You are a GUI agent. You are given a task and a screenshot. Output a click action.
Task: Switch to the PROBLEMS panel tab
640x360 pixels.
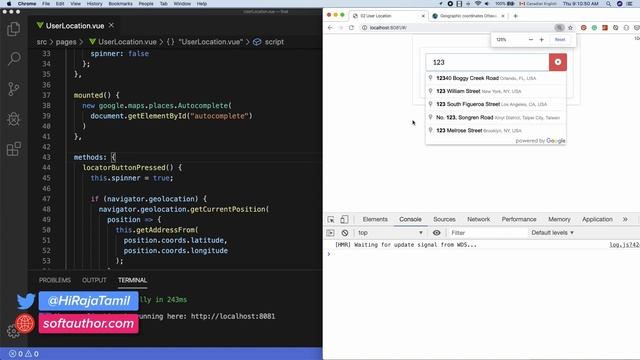coord(55,280)
